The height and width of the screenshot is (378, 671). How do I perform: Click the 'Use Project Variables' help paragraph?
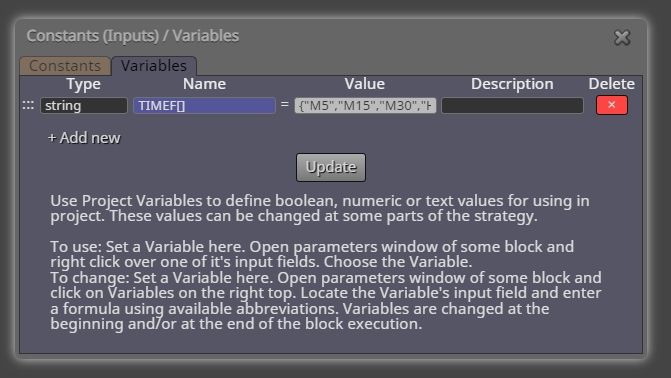pos(320,208)
